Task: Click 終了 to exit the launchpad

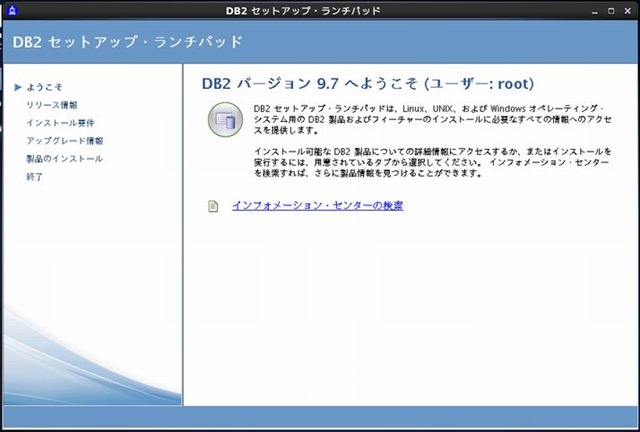Action: click(x=35, y=177)
